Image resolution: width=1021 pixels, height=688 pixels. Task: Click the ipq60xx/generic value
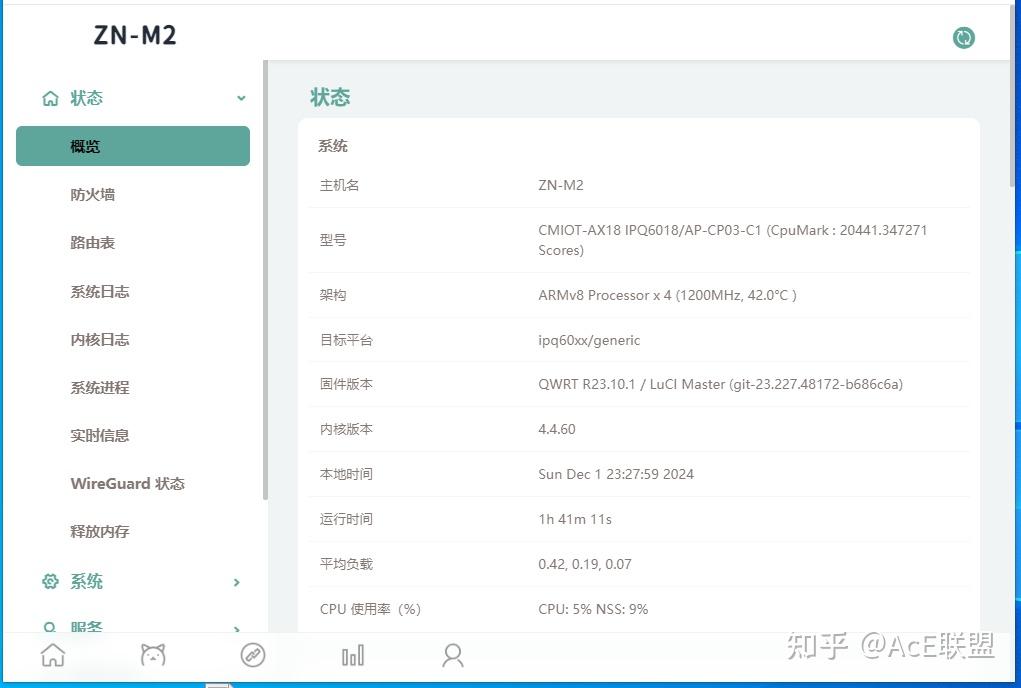tap(589, 340)
